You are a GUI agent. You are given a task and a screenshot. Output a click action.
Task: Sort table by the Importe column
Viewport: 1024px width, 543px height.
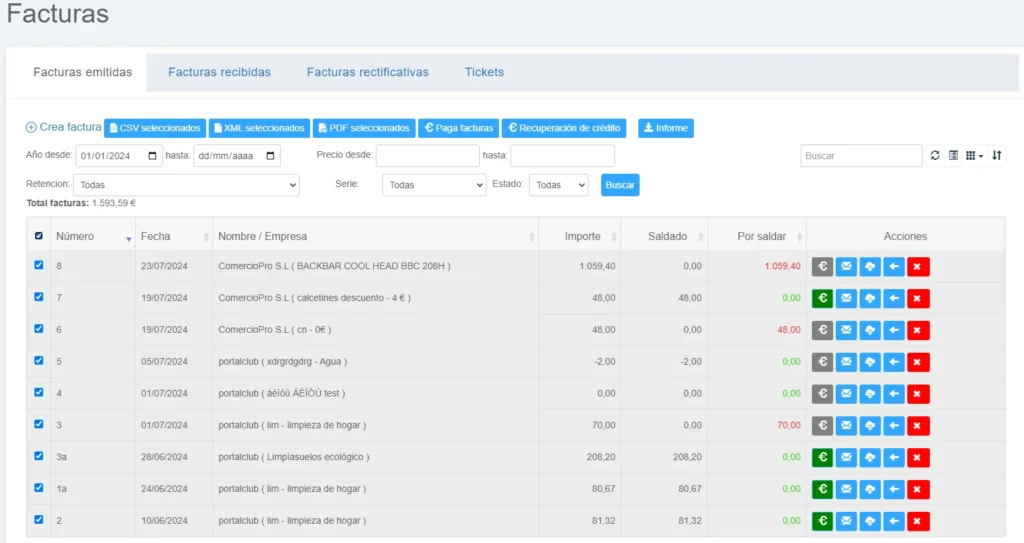(579, 237)
